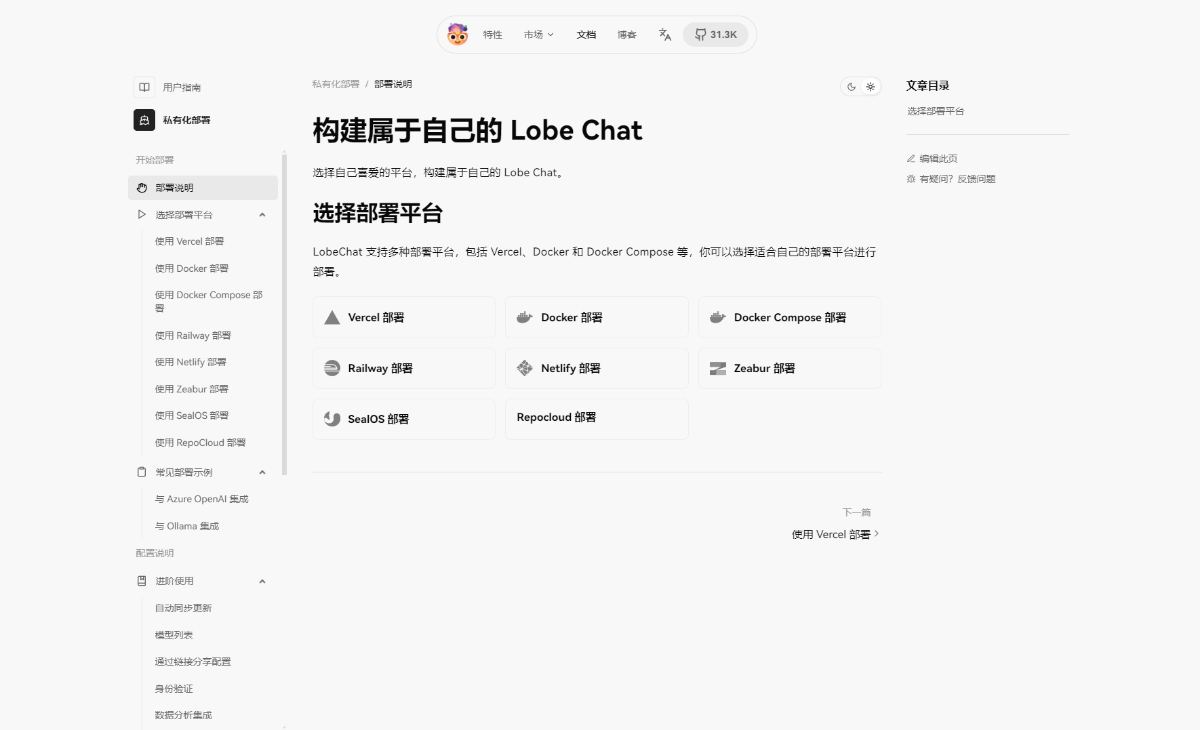1200x730 pixels.
Task: Expand the 市场 dropdown in the navbar
Action: [x=537, y=33]
